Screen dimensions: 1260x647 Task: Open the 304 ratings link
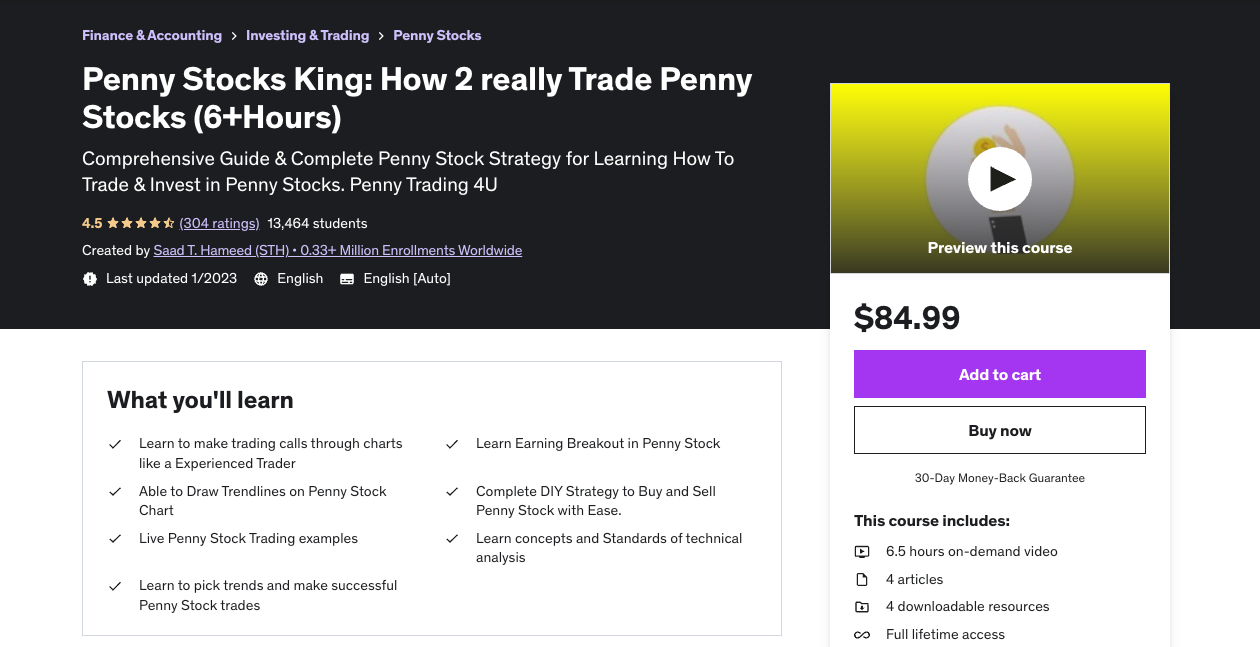[x=219, y=223]
